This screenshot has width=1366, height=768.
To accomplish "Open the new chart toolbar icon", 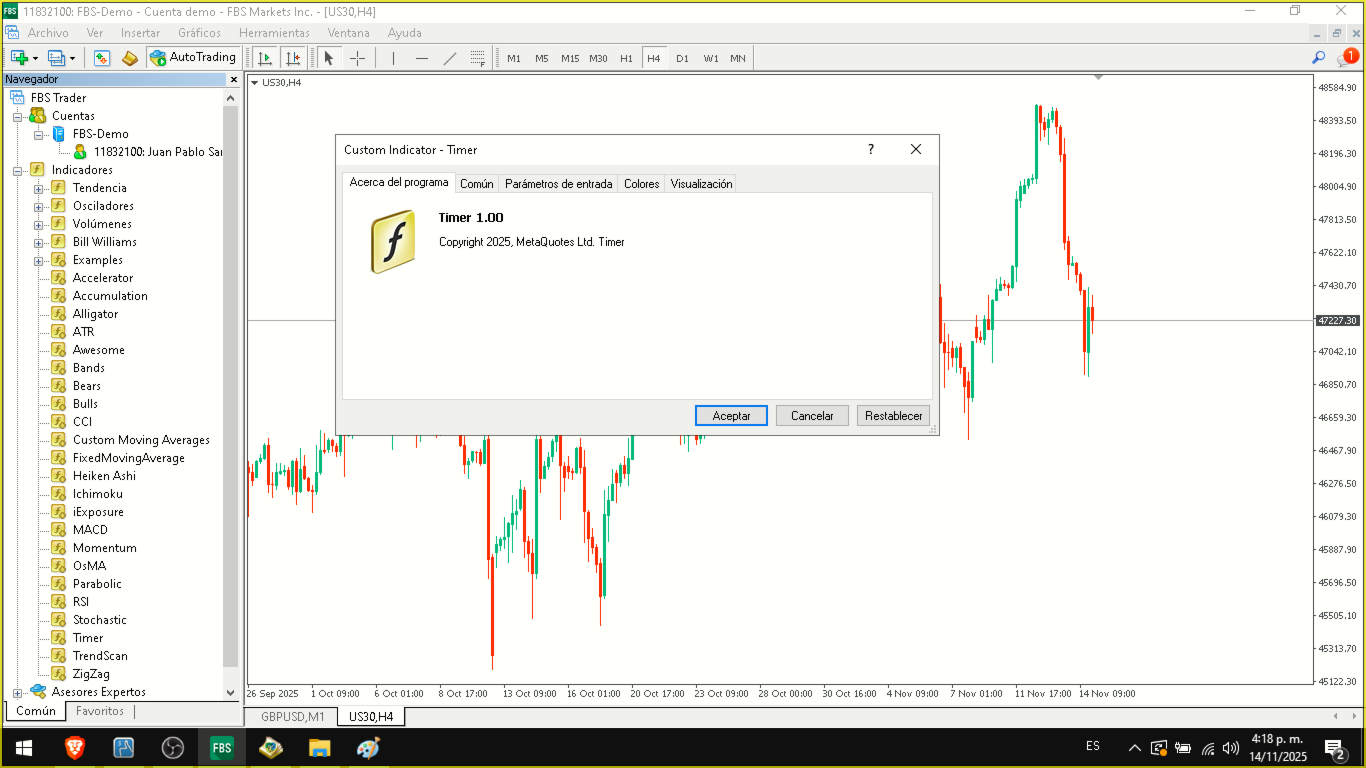I will coord(23,58).
